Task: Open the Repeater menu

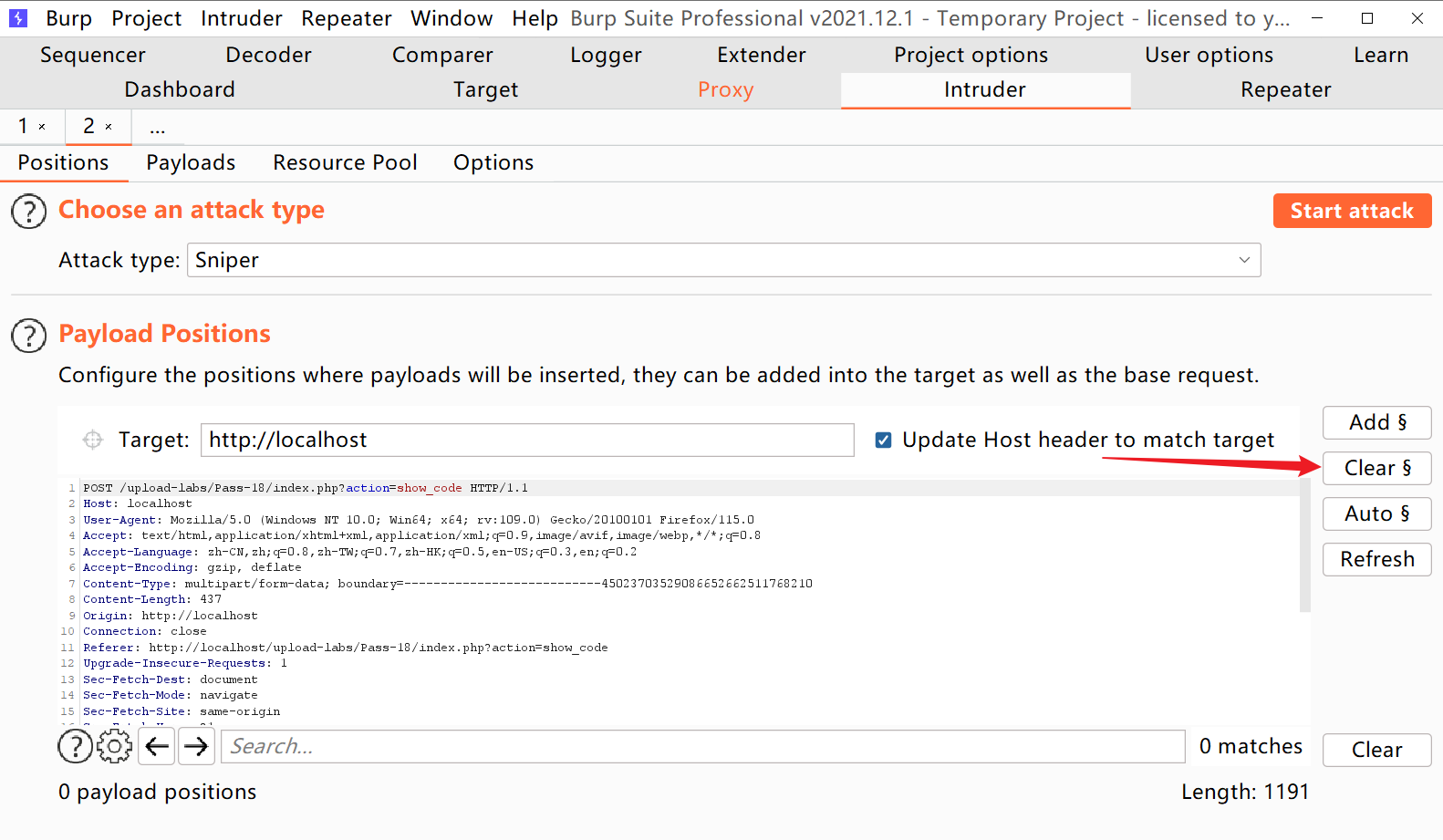Action: 347,18
